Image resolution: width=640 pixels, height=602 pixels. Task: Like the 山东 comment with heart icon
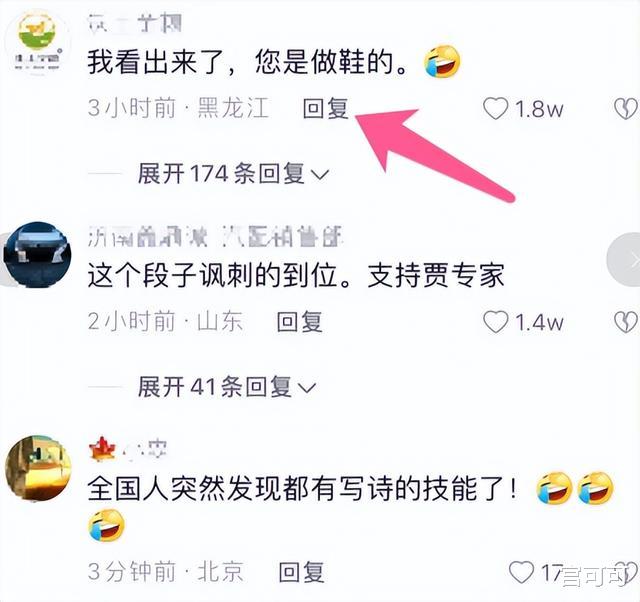coord(496,322)
